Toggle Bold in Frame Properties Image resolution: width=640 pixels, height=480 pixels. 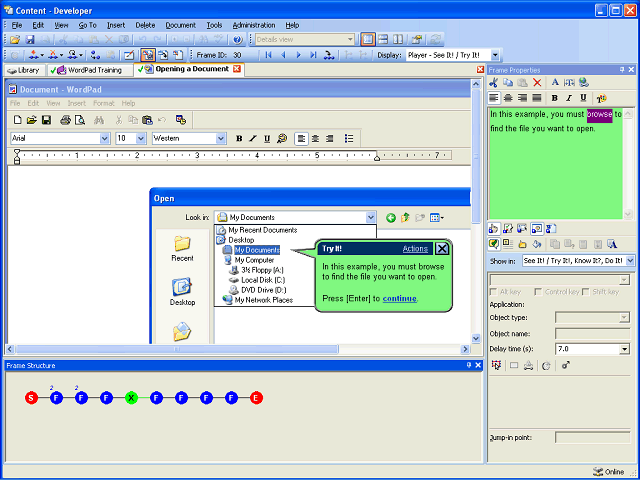point(554,98)
